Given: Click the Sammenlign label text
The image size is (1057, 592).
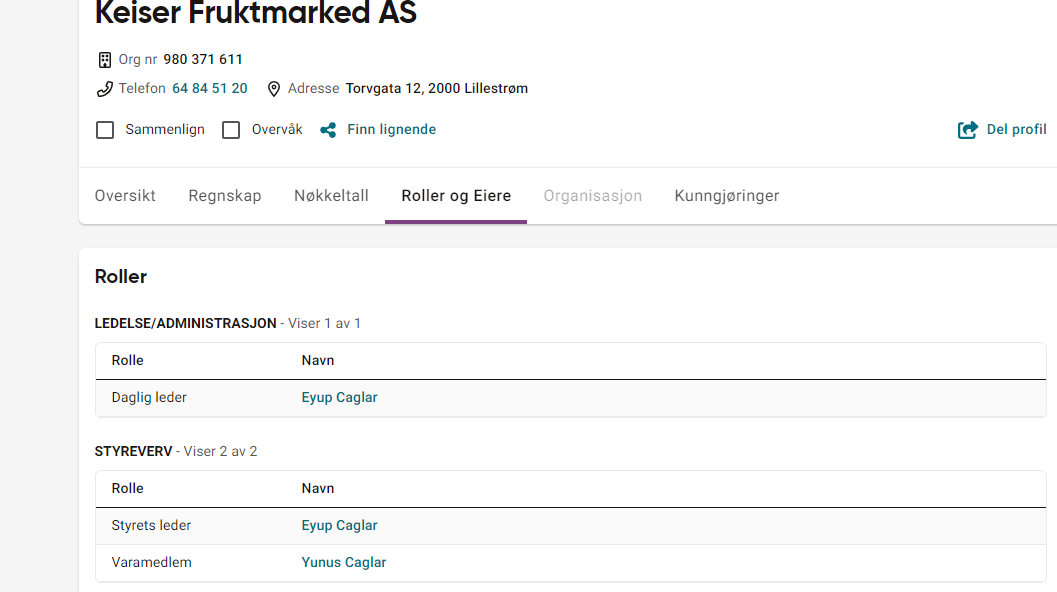Looking at the screenshot, I should 164,129.
